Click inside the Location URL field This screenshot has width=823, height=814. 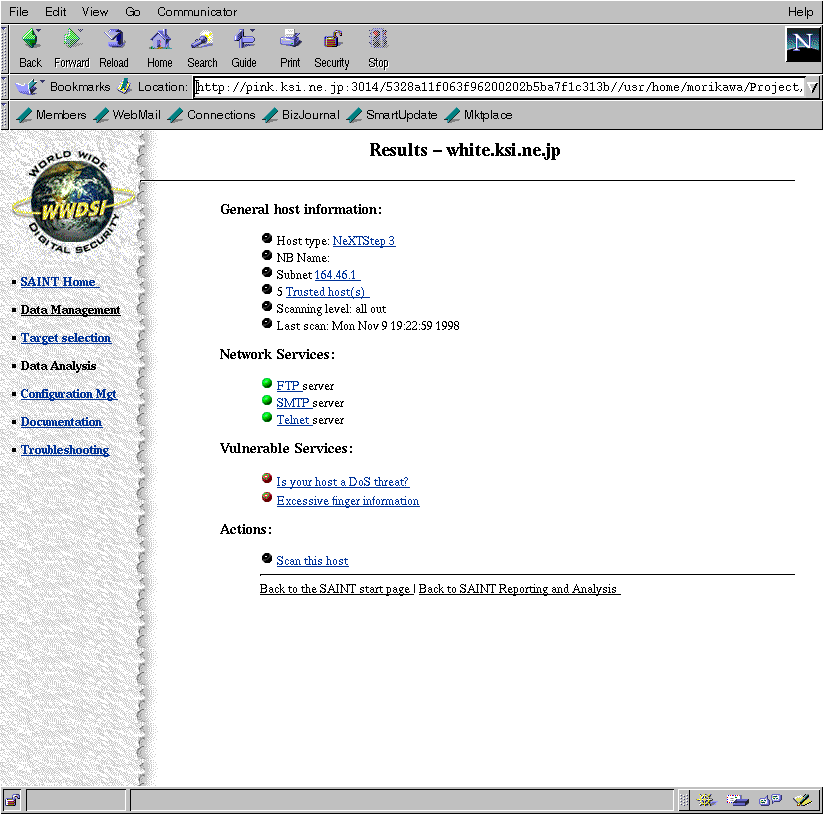[499, 87]
